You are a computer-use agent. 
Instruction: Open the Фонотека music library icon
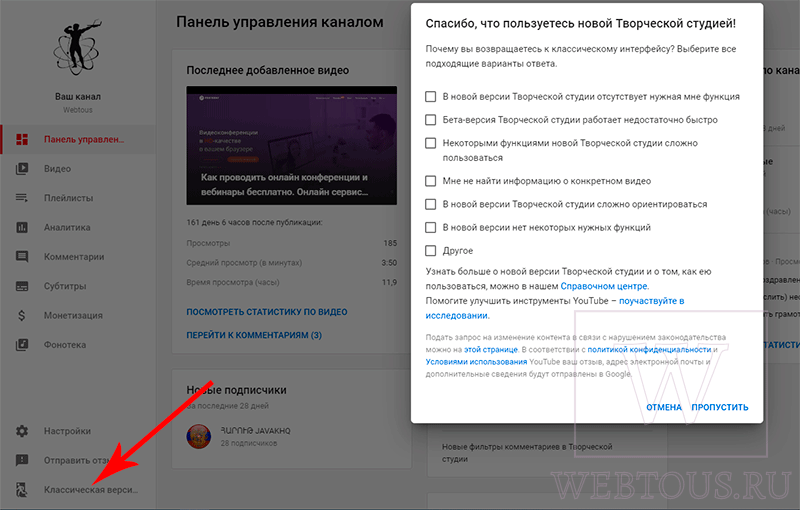[x=22, y=345]
